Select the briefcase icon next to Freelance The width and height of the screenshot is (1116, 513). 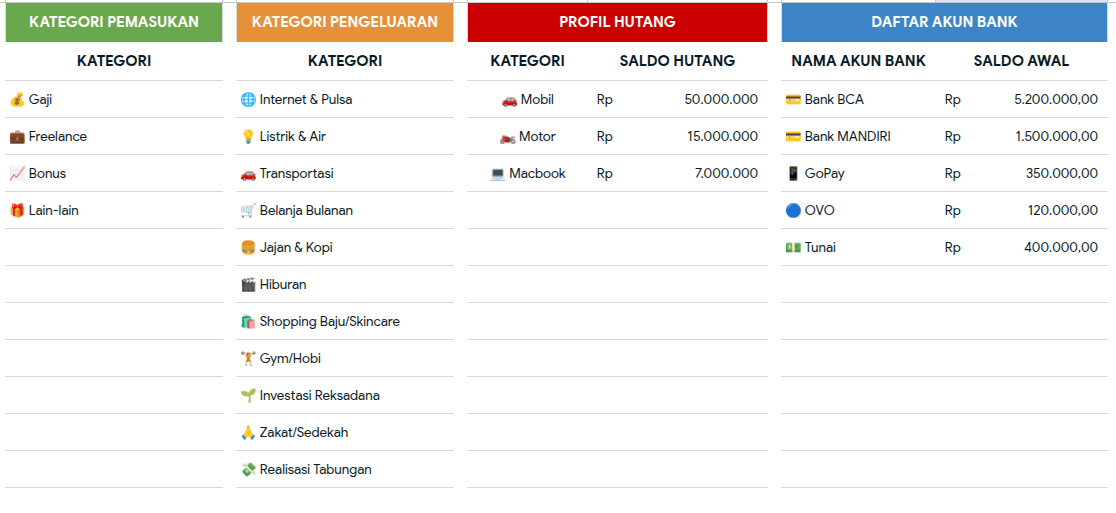point(17,137)
